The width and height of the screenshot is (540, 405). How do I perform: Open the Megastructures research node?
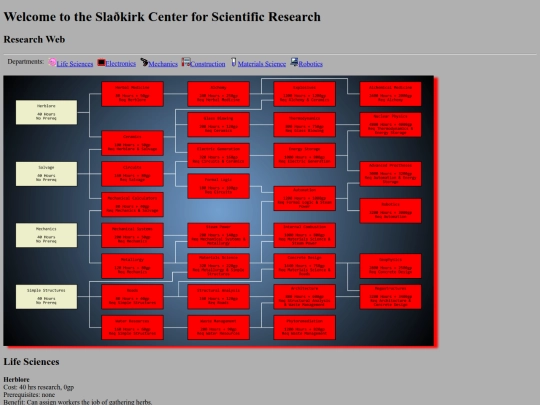point(391,297)
